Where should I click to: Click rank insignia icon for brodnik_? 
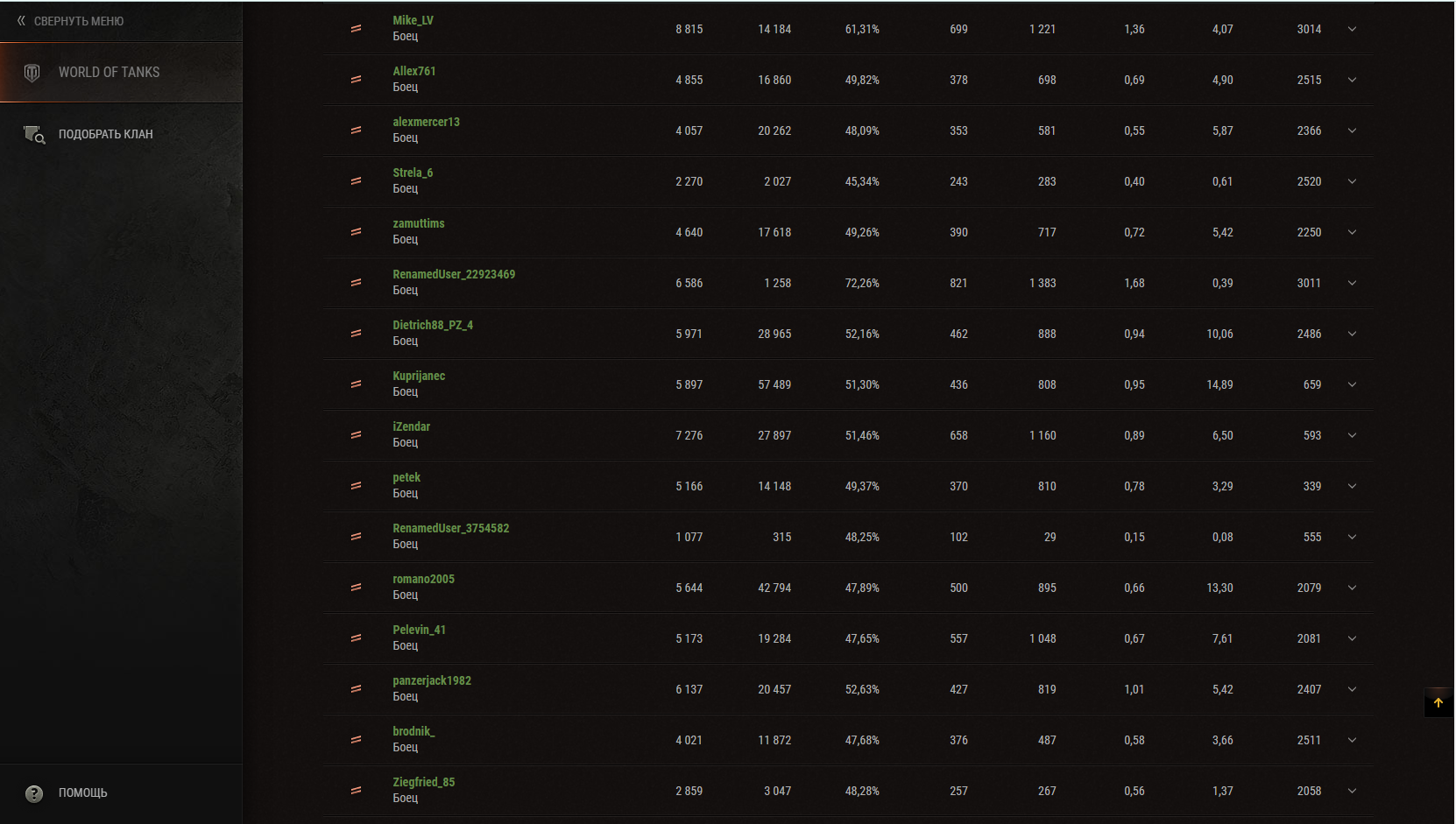(x=356, y=740)
